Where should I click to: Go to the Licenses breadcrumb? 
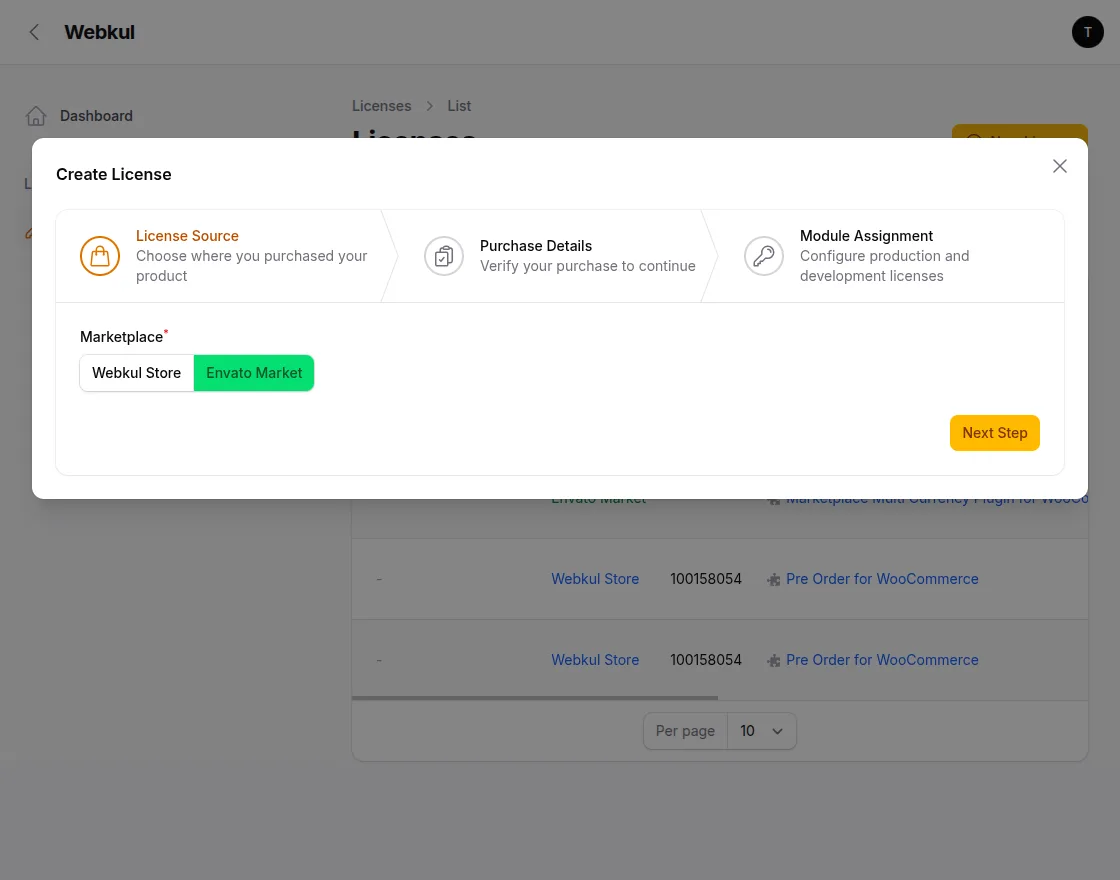381,106
